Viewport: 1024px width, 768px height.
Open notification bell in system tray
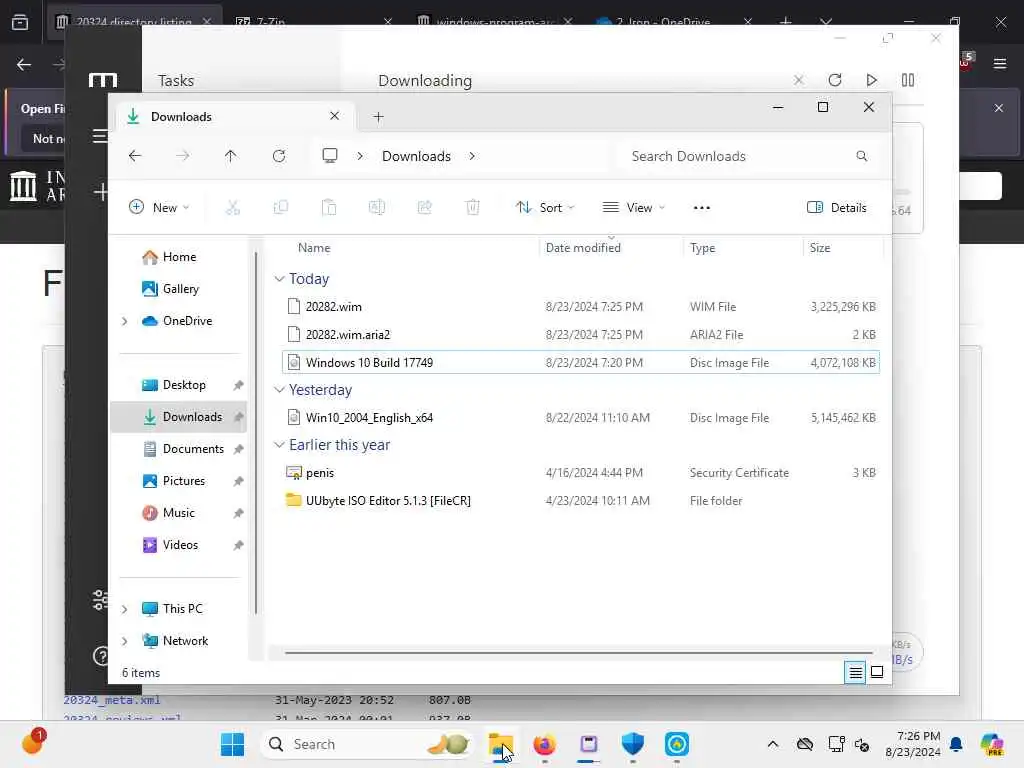(x=956, y=744)
